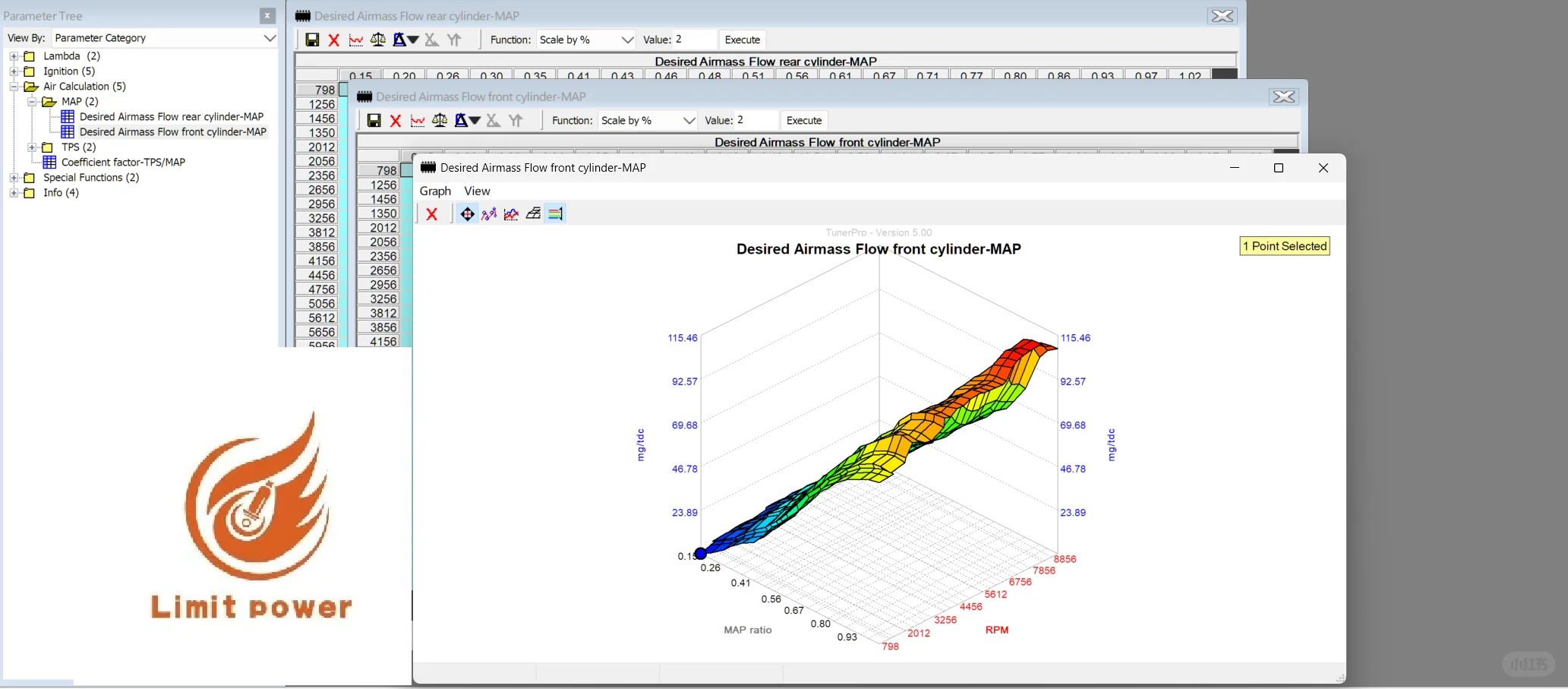The image size is (1568, 689).
Task: Maximize the graph window
Action: (x=1279, y=168)
